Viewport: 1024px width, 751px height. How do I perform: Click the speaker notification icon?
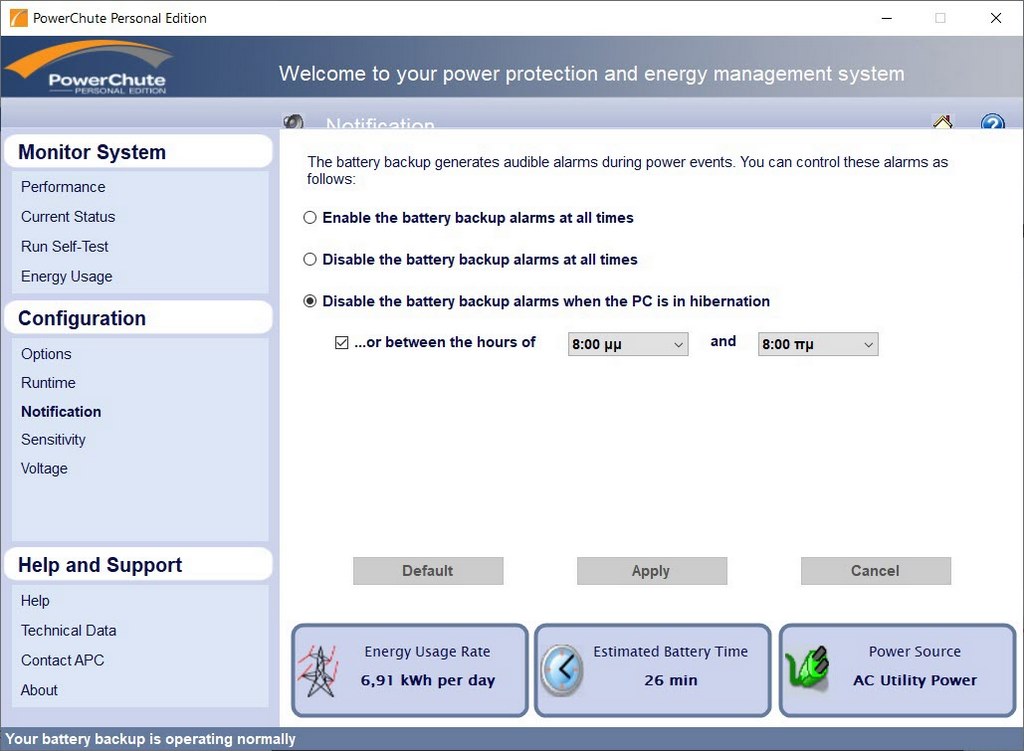294,121
